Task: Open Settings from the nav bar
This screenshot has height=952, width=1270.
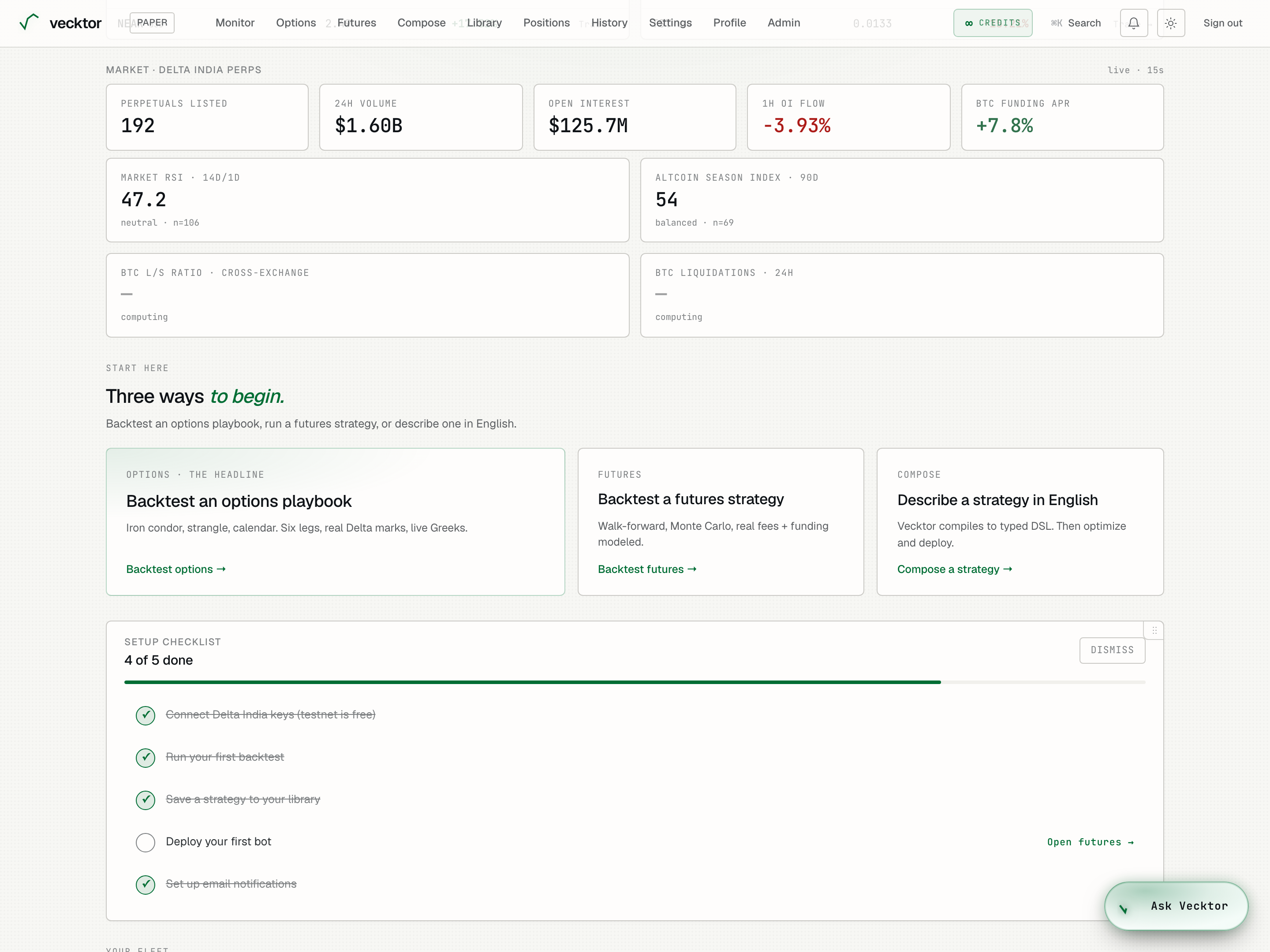Action: (670, 23)
